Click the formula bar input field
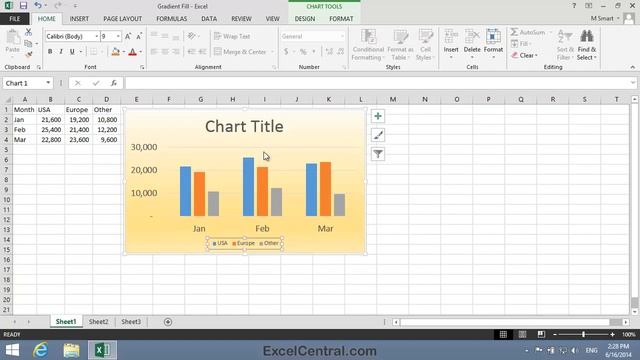This screenshot has width=640, height=360. click(x=377, y=83)
